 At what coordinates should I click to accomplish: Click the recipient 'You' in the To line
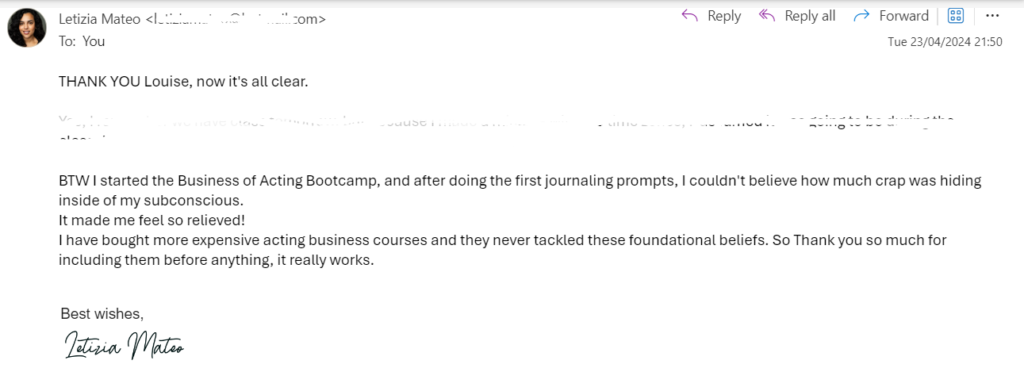click(x=94, y=41)
